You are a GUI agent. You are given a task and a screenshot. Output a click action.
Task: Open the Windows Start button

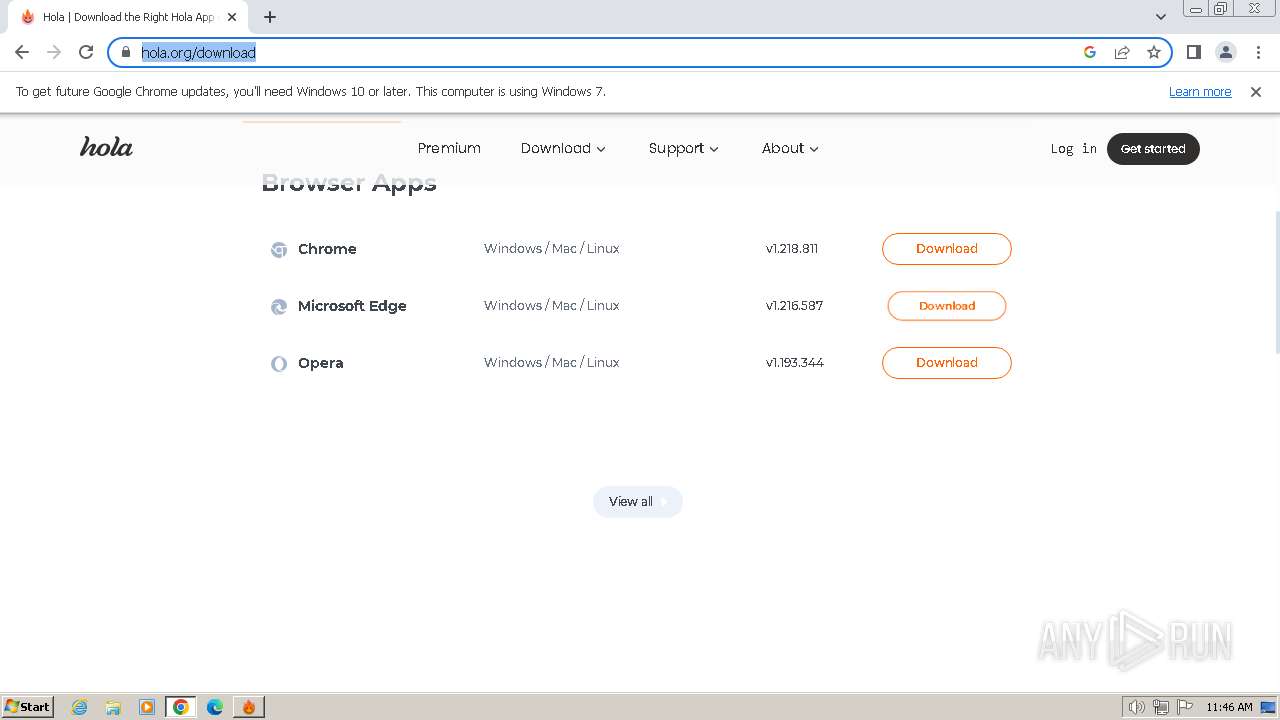coord(27,706)
